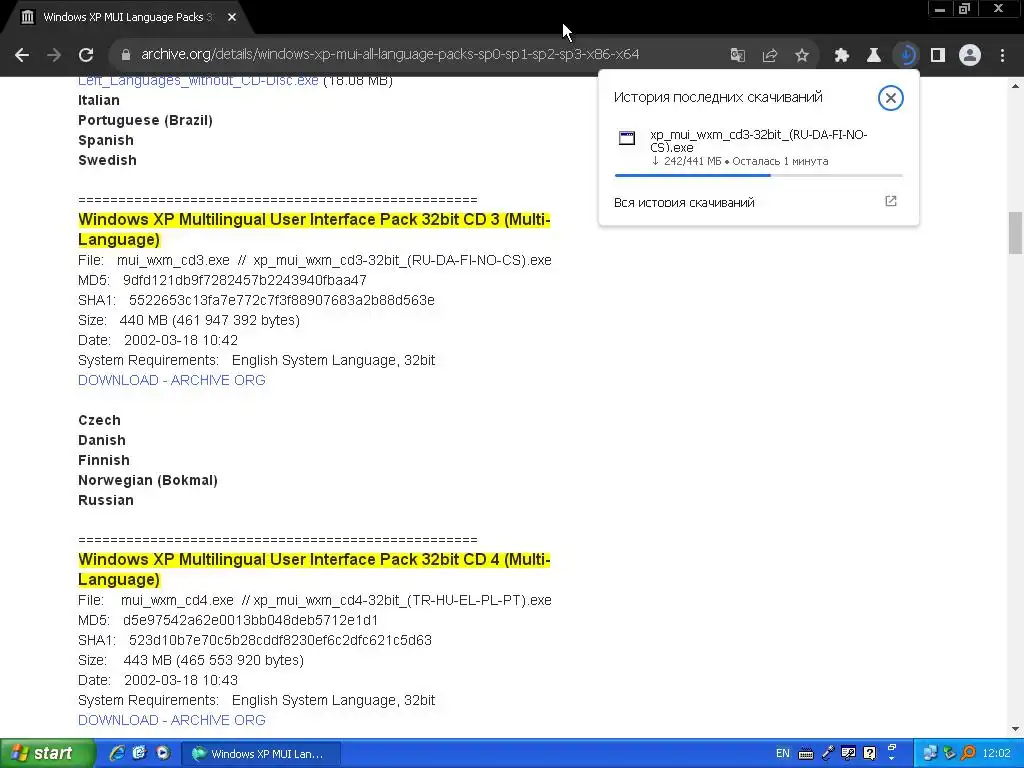Click safely remove hardware tray icon
This screenshot has height=768, width=1024.
(x=950, y=754)
